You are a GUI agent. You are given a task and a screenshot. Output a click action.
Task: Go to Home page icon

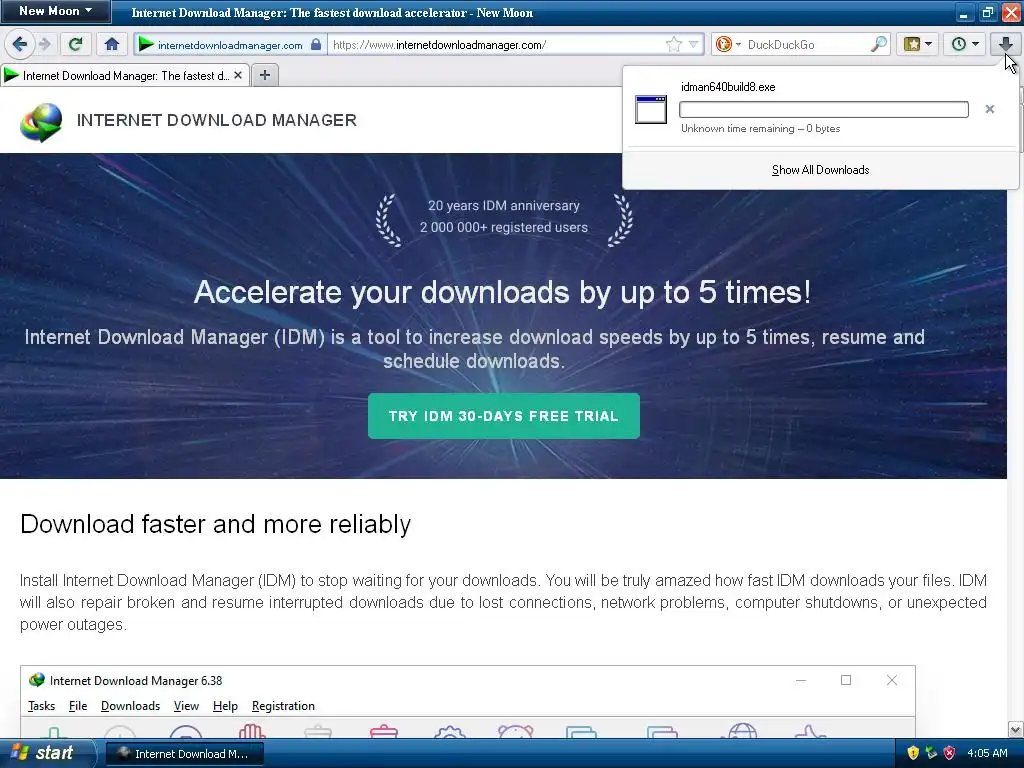(112, 44)
